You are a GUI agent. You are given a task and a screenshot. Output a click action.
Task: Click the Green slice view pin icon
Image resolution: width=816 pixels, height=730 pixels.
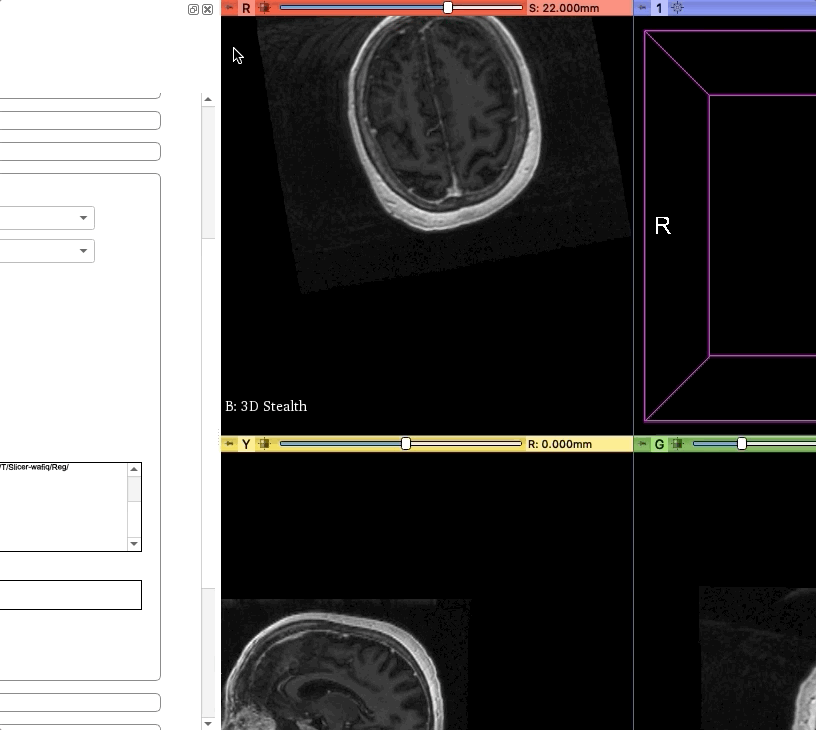coord(642,444)
